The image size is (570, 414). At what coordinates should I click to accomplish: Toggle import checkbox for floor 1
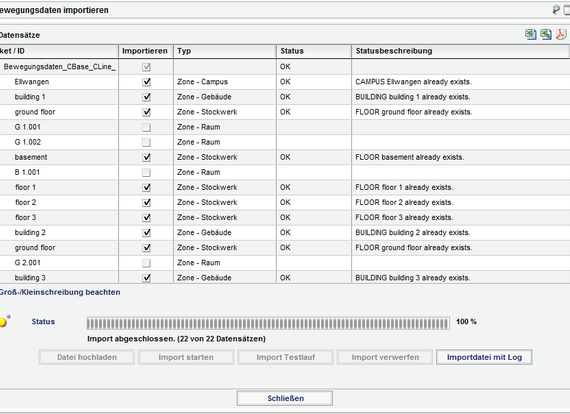pyautogui.click(x=146, y=188)
